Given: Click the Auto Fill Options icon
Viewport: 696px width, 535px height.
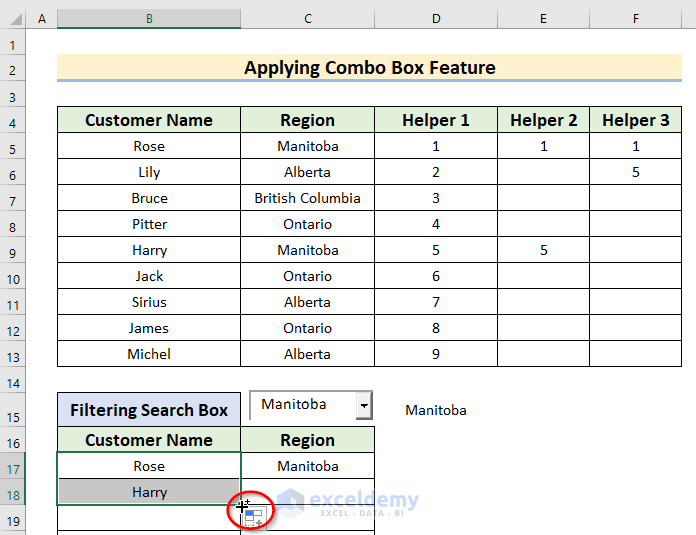Looking at the screenshot, I should pyautogui.click(x=254, y=517).
